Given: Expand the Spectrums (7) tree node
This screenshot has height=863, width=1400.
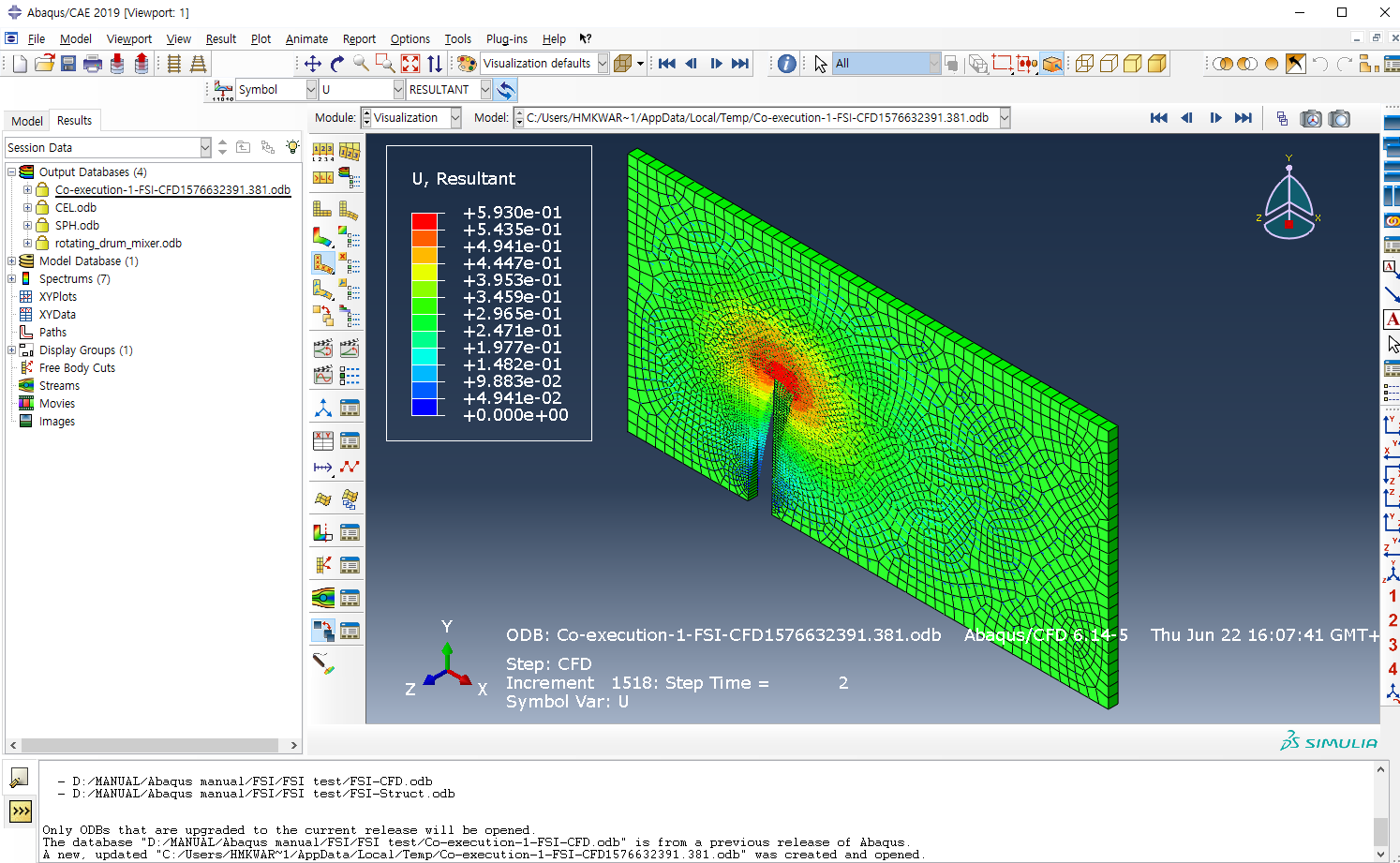Looking at the screenshot, I should [x=11, y=279].
